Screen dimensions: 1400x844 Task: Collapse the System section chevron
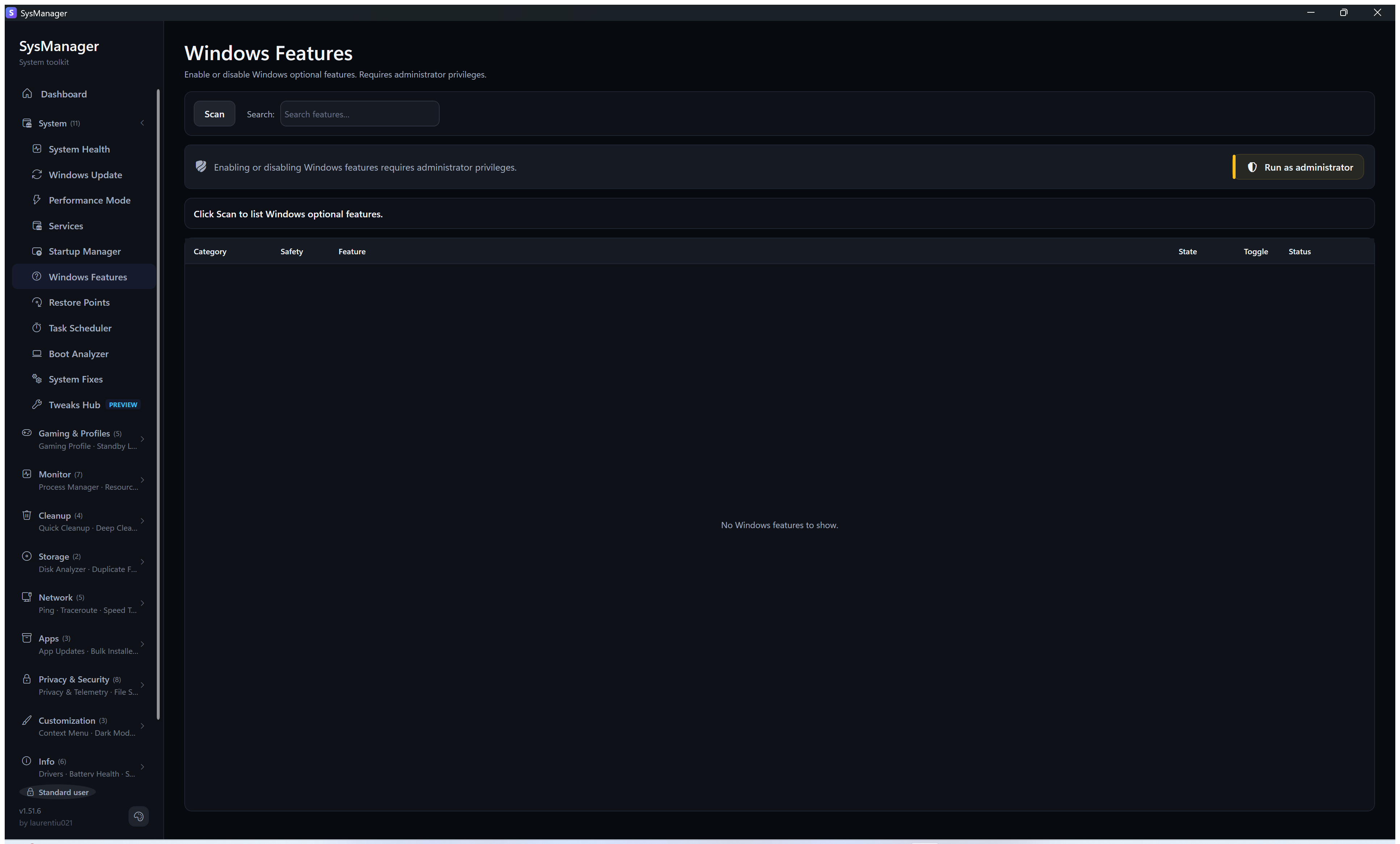pos(143,123)
